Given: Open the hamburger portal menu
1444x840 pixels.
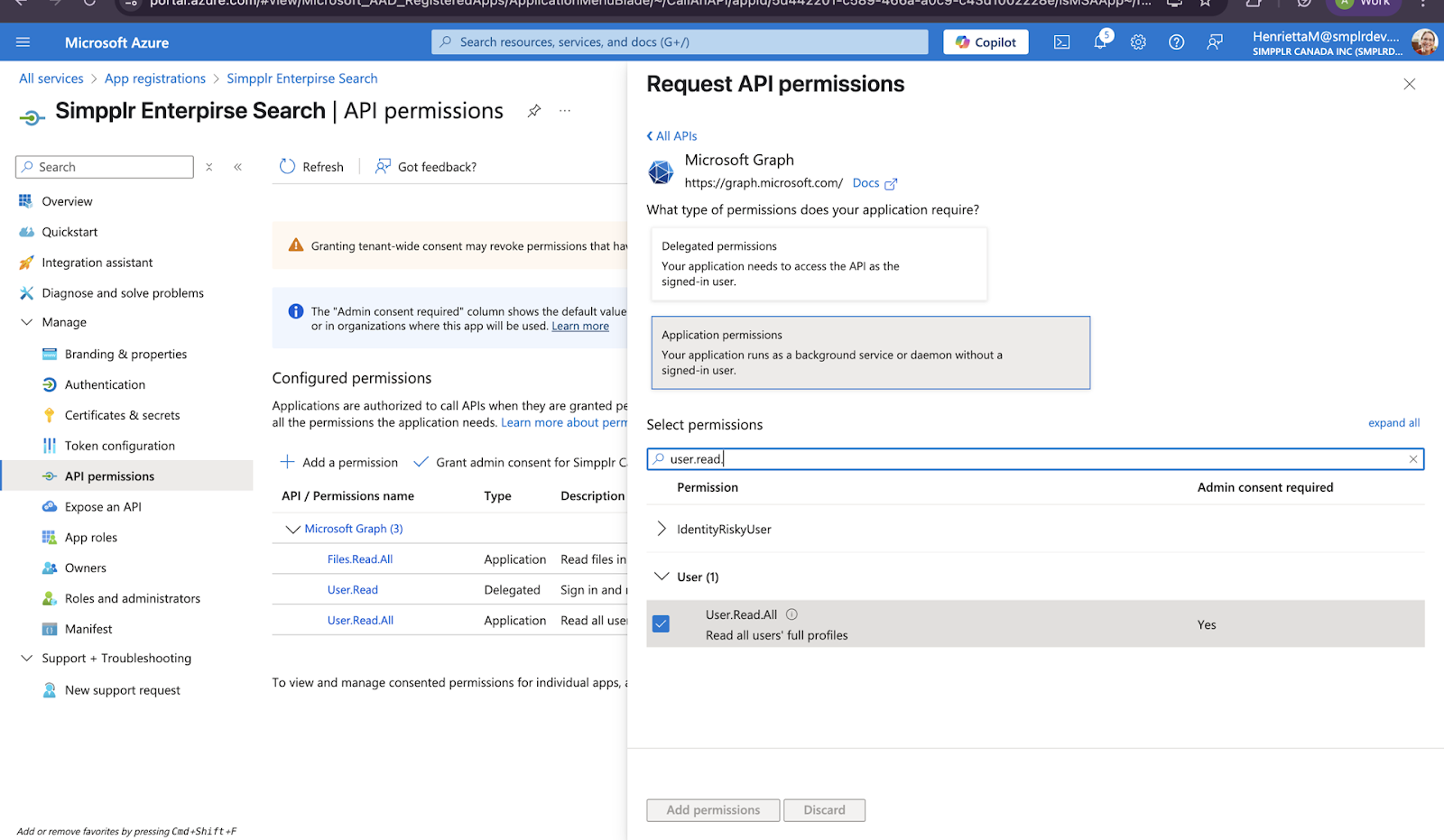Looking at the screenshot, I should 23,42.
